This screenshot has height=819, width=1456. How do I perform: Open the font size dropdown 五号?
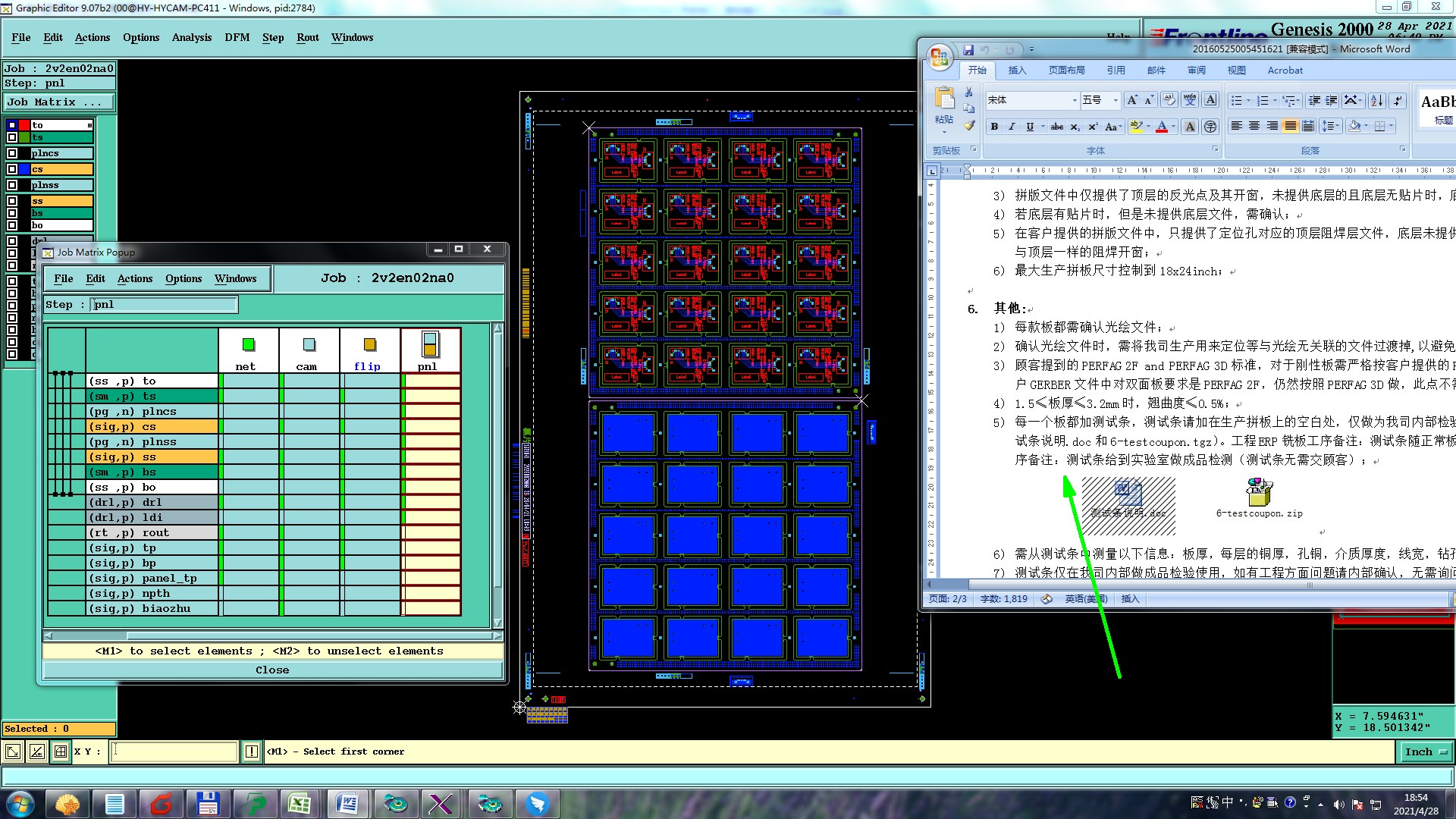pos(1115,100)
